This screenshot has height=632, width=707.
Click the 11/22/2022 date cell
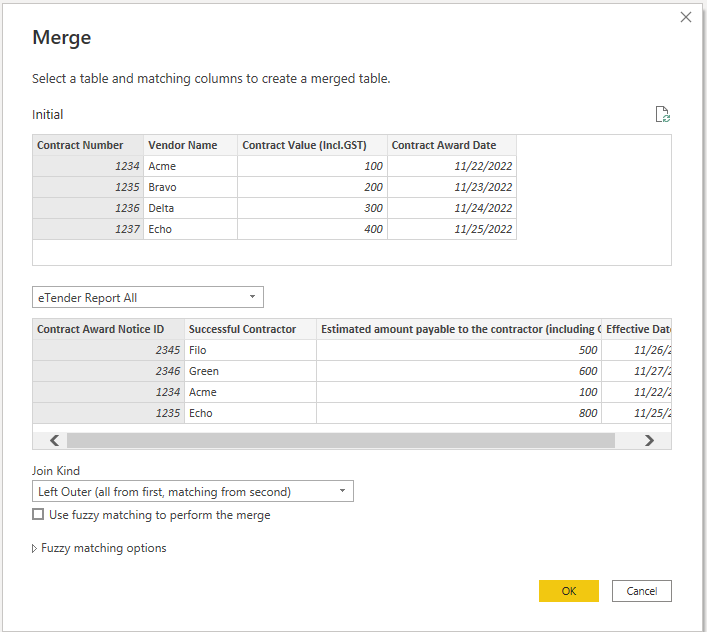point(452,166)
